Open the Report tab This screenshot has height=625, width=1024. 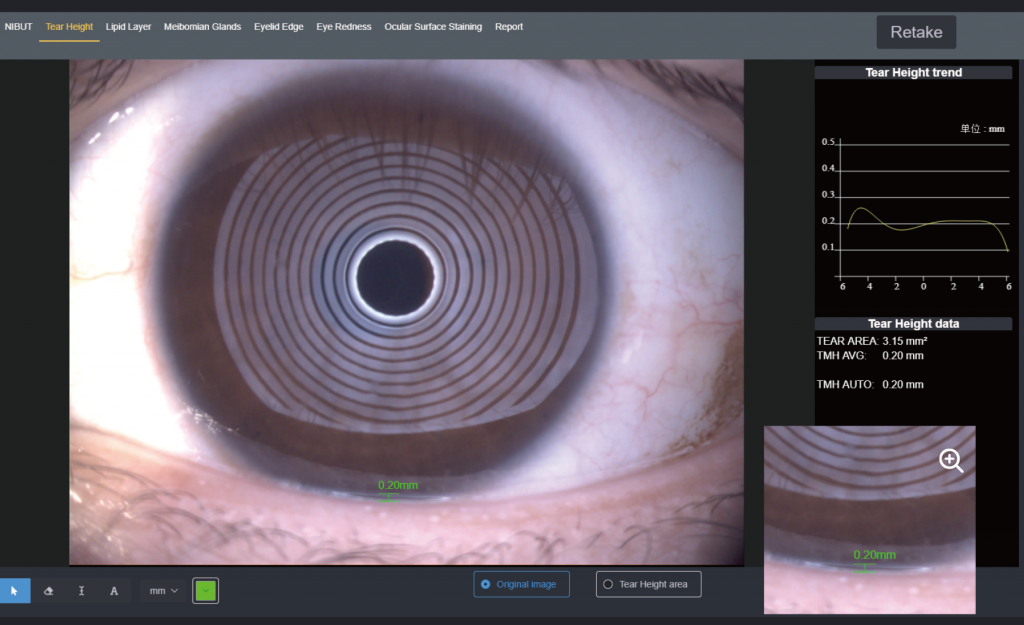coord(509,27)
